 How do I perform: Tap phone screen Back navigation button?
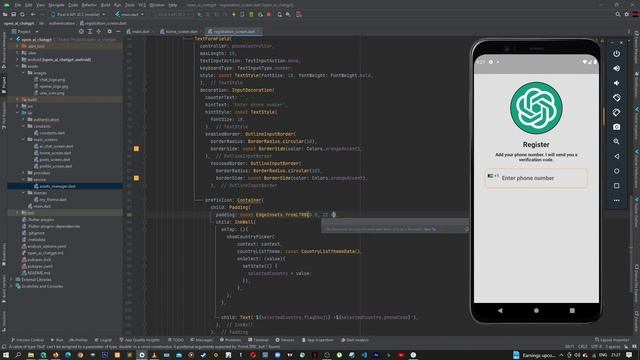click(x=500, y=311)
